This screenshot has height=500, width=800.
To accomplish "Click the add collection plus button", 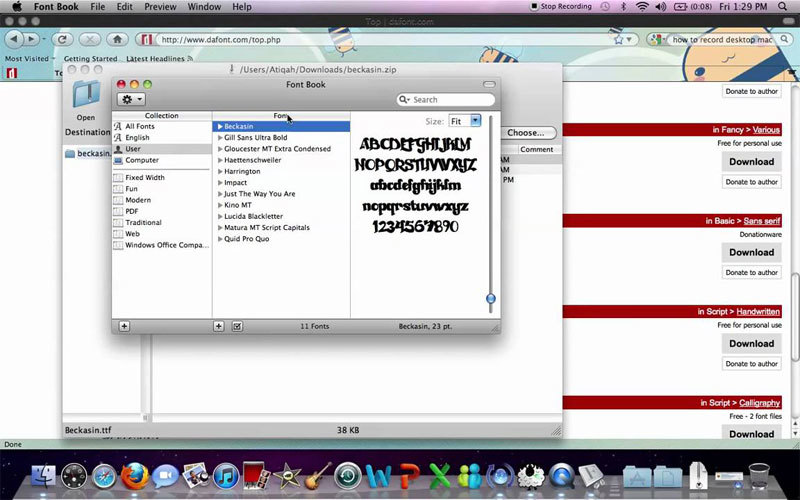I will point(124,326).
